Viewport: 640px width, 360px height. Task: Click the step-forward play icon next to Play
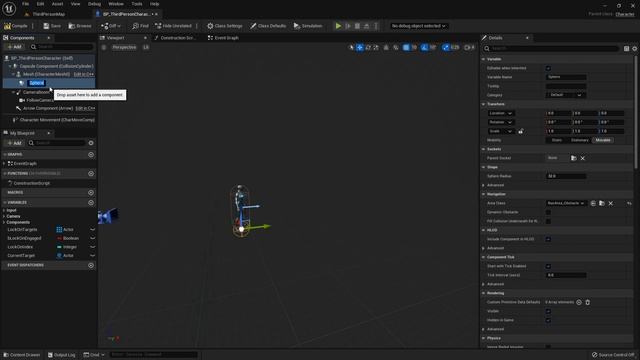pos(348,26)
